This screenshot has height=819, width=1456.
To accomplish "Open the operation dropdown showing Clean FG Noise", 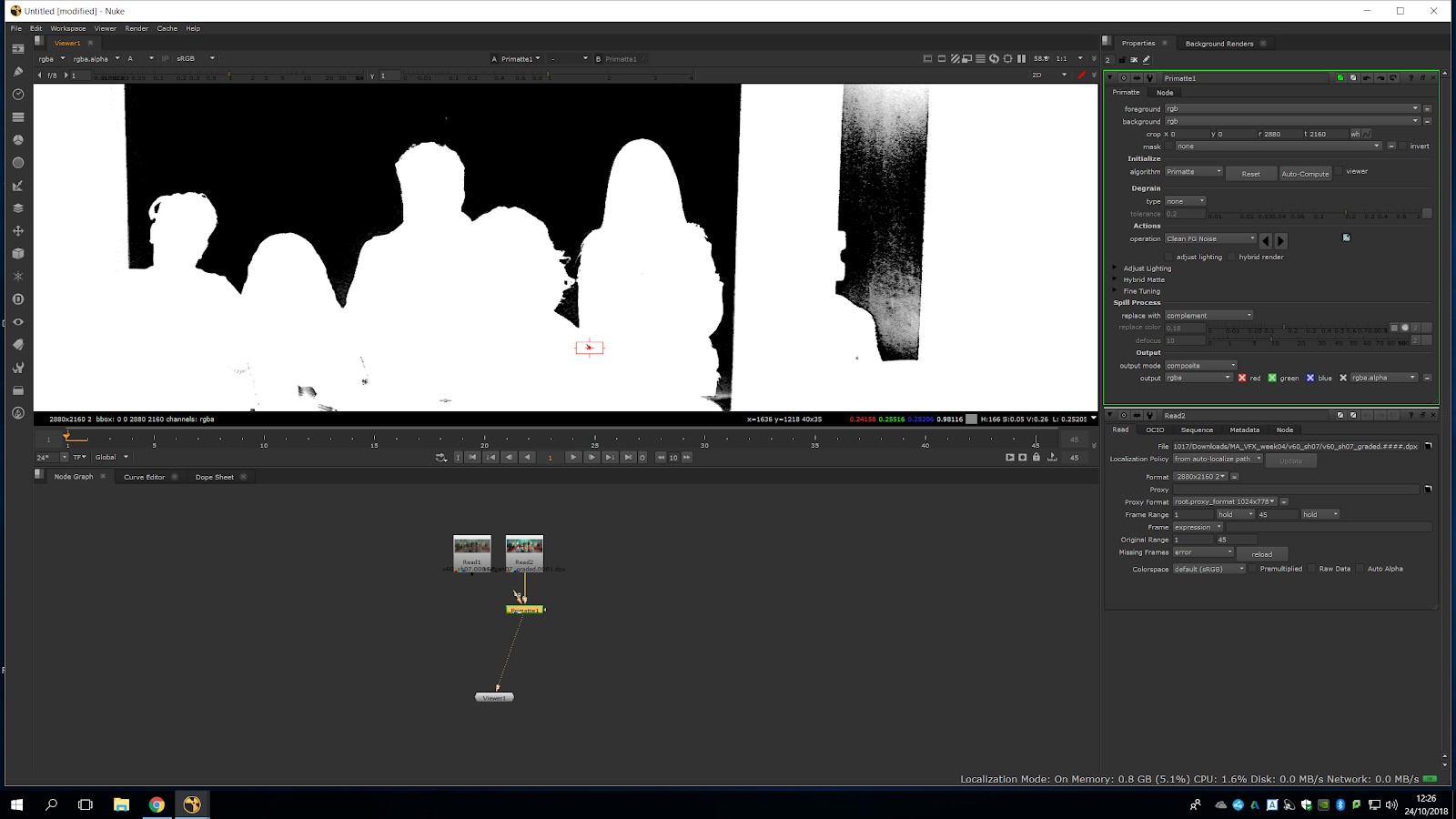I will 1210,239.
